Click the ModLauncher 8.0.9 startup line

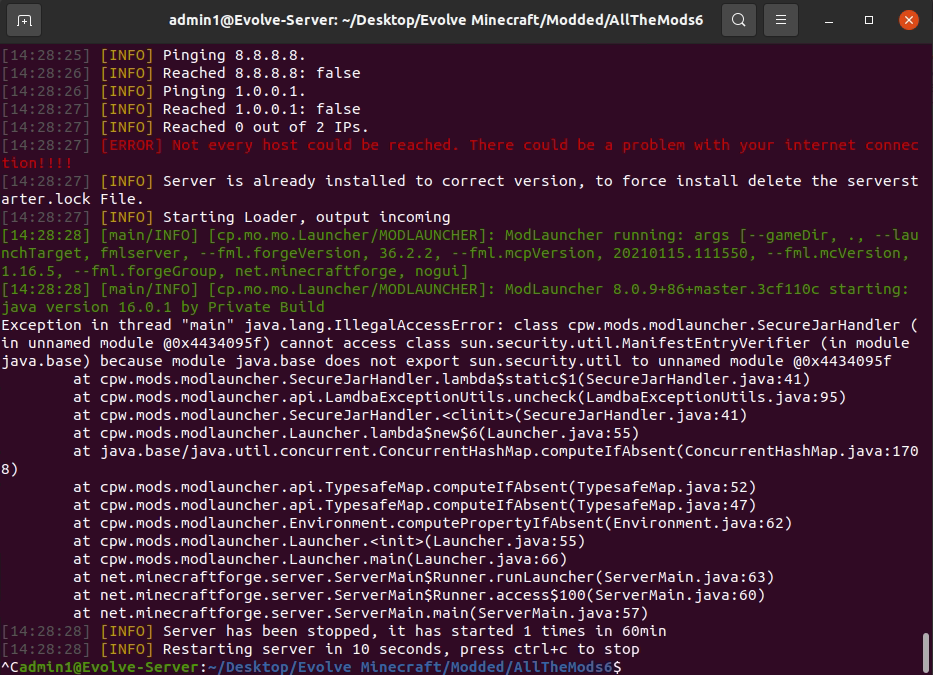click(x=460, y=289)
